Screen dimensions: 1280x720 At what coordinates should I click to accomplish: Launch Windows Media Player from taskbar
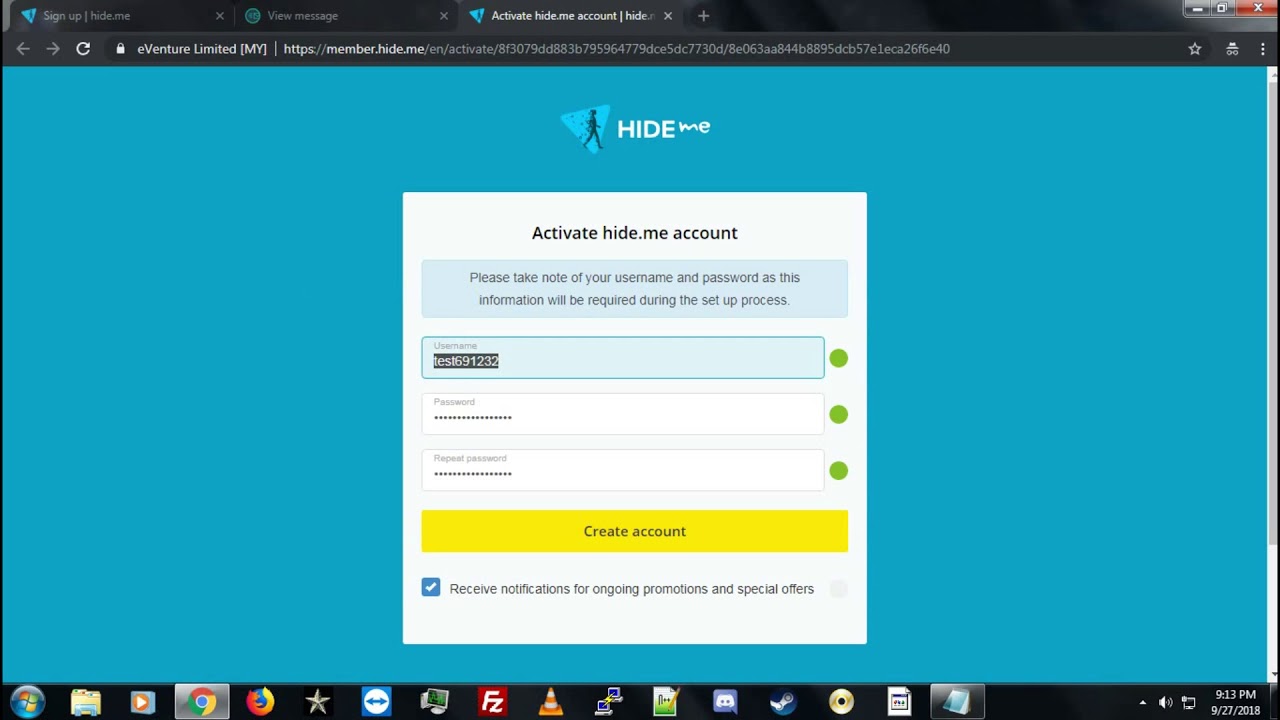tap(142, 702)
